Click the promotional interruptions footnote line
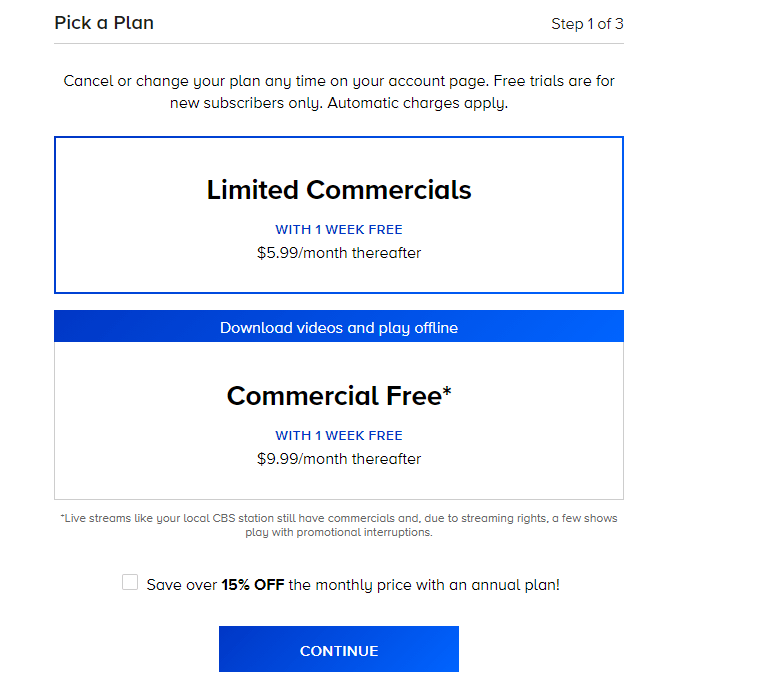Image resolution: width=770 pixels, height=688 pixels. pyautogui.click(x=339, y=532)
